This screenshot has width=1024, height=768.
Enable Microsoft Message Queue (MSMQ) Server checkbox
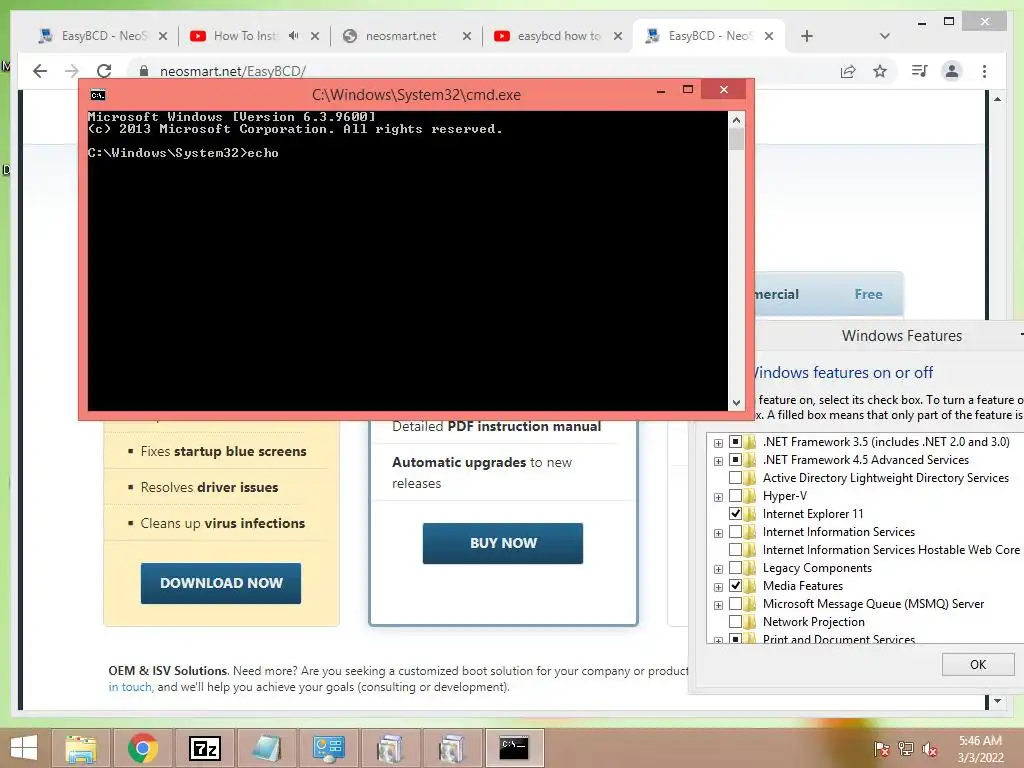(x=735, y=604)
